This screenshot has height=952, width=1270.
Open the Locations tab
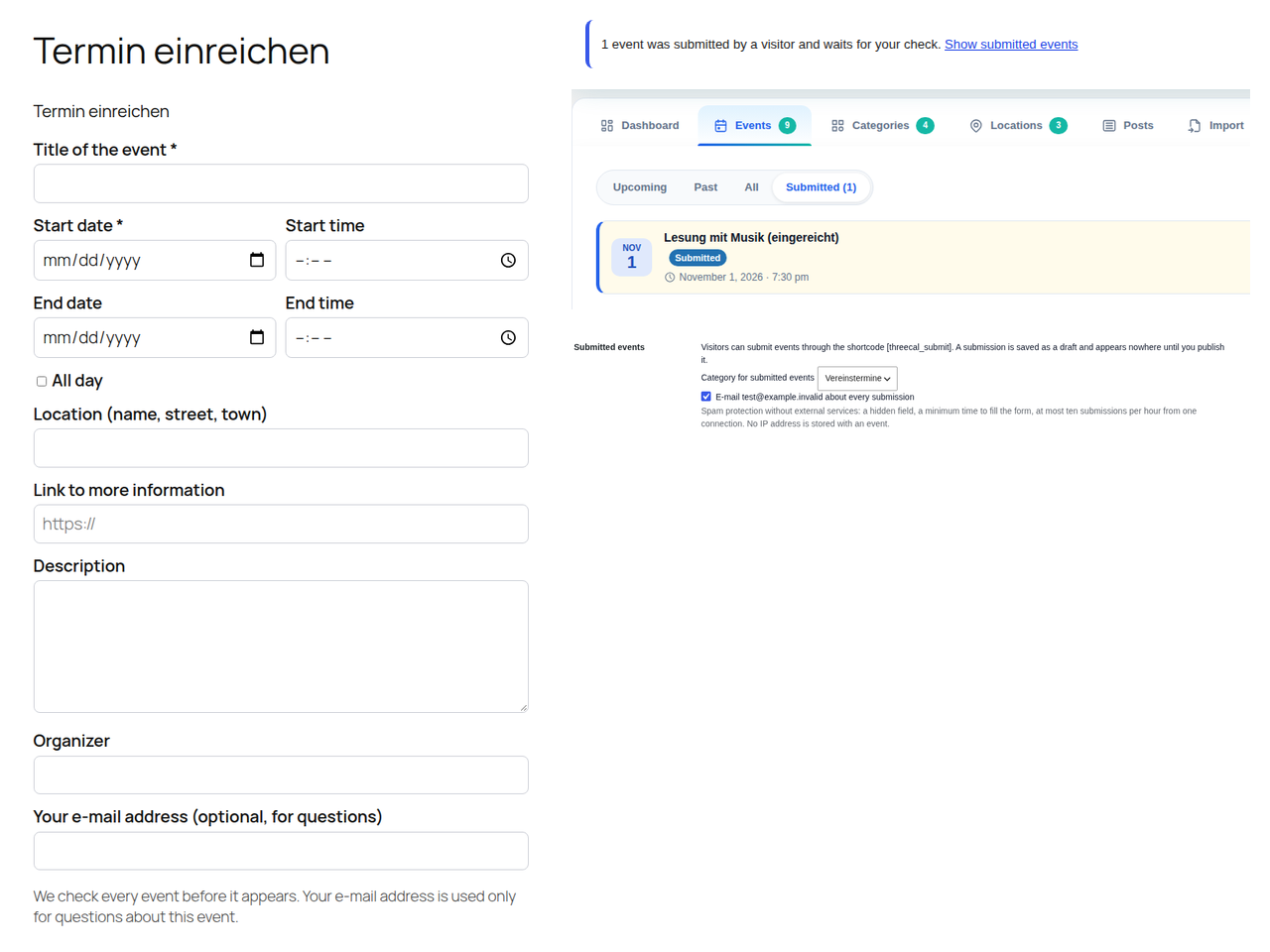point(1018,126)
